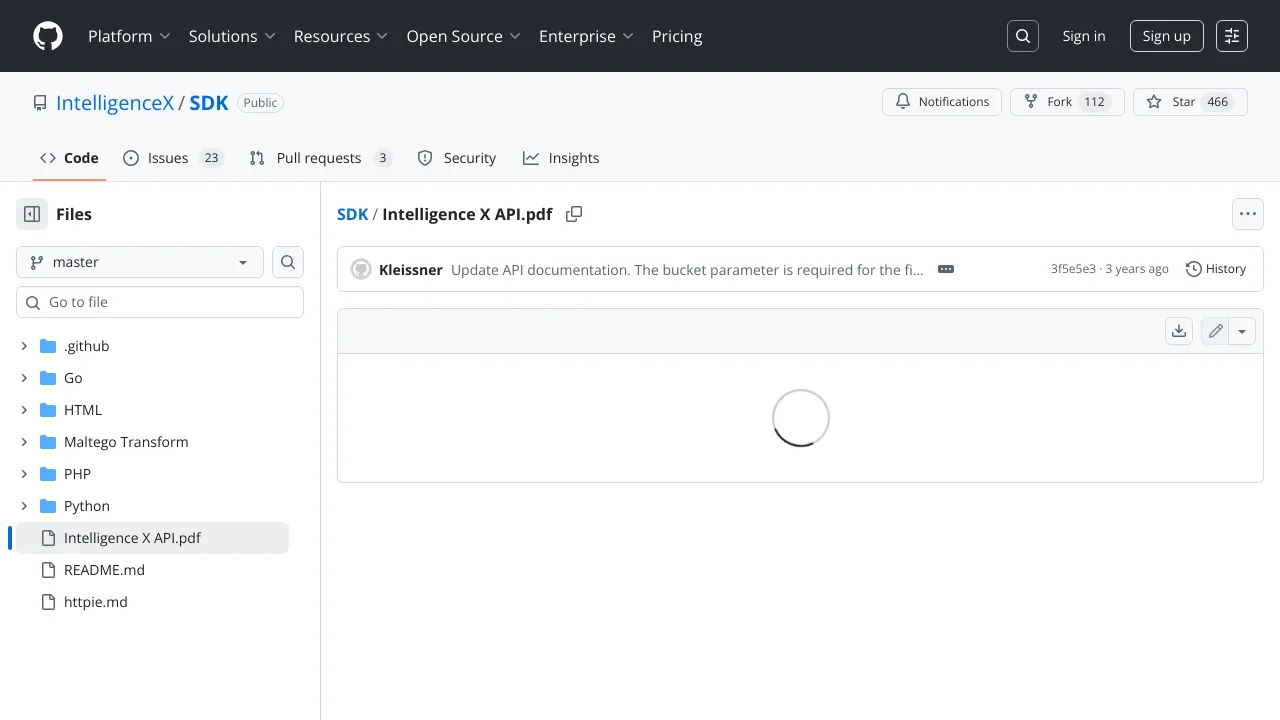Click the Notifications button
The image size is (1280, 720).
pyautogui.click(x=942, y=102)
